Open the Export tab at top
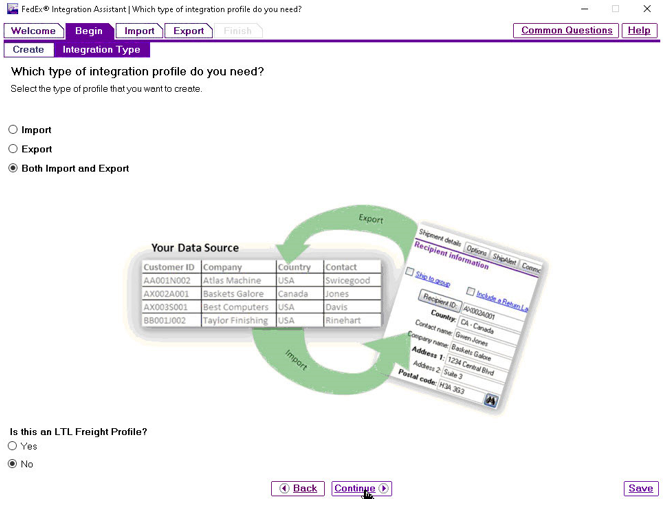This screenshot has width=667, height=506. 188,31
